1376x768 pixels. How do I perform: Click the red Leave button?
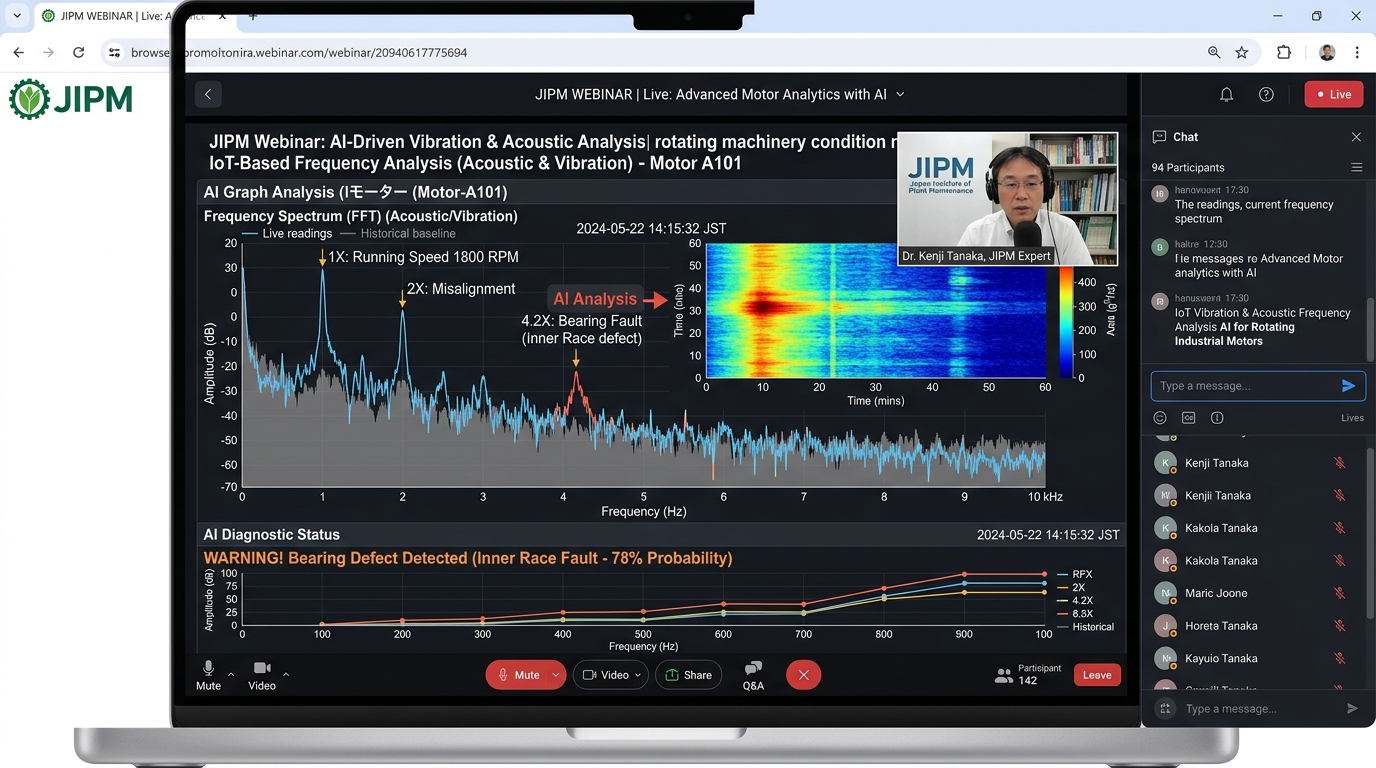(1097, 675)
